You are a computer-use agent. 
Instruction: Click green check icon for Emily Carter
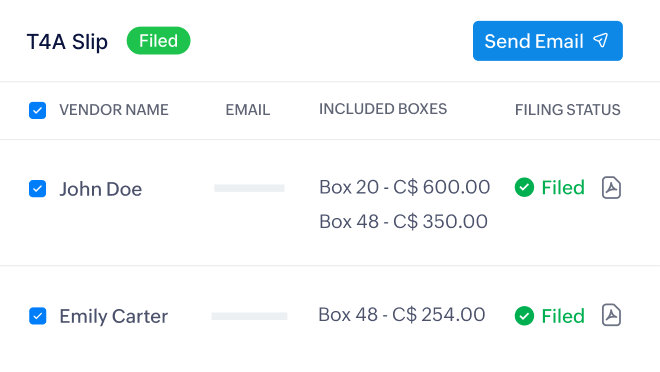coord(524,316)
